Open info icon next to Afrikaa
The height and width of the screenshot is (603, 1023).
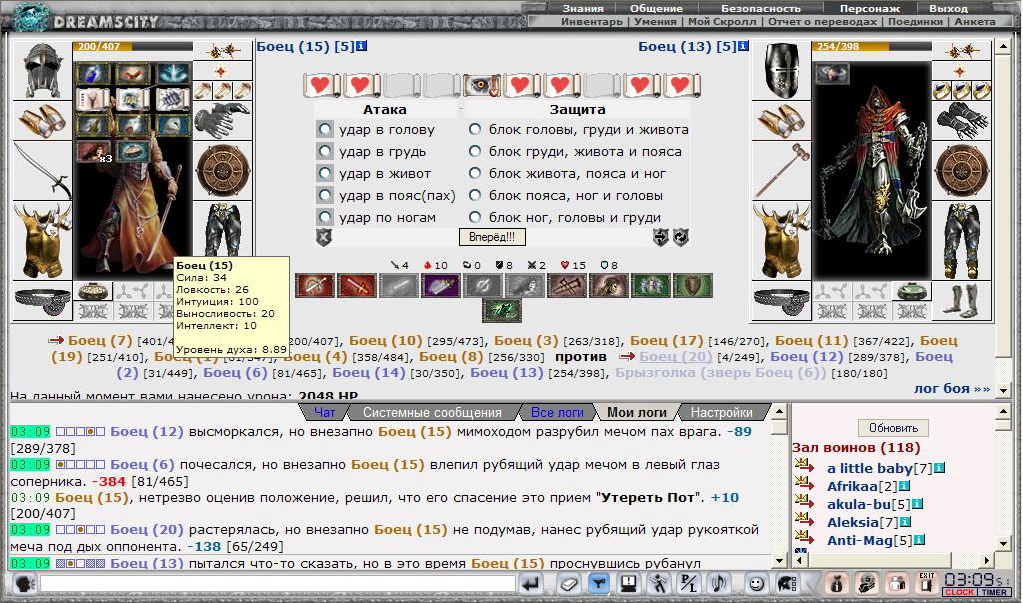click(904, 486)
